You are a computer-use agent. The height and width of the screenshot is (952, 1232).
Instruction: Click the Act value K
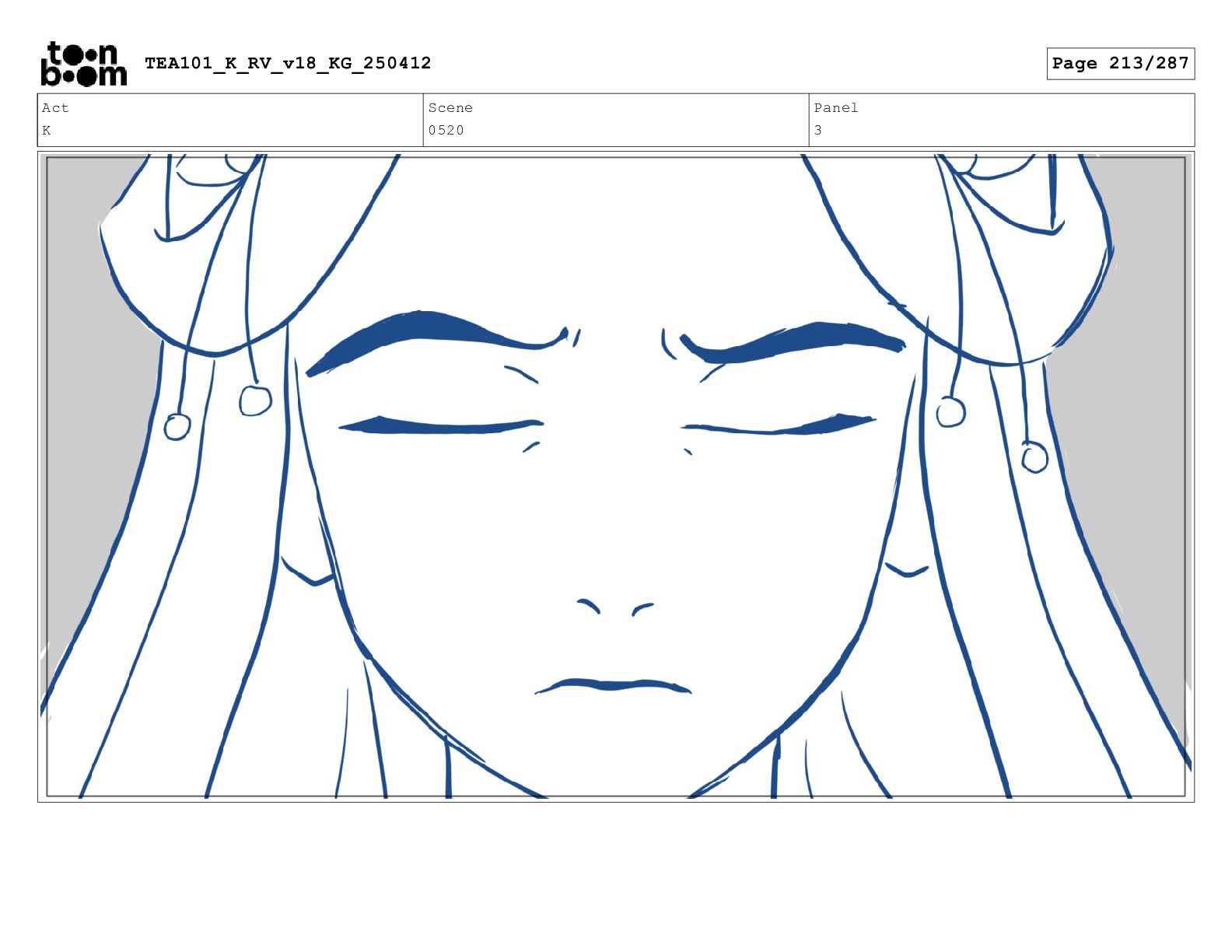pos(47,131)
